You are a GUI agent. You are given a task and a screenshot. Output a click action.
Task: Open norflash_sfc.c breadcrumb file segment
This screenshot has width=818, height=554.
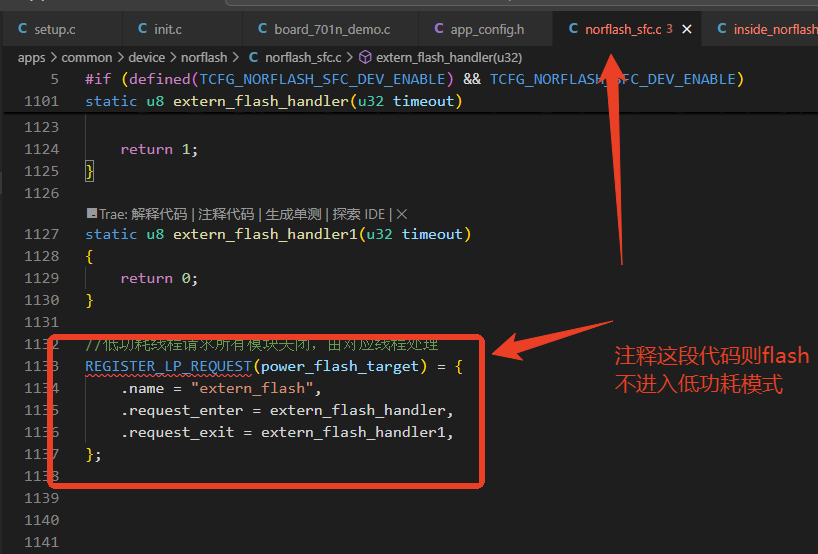tap(303, 57)
